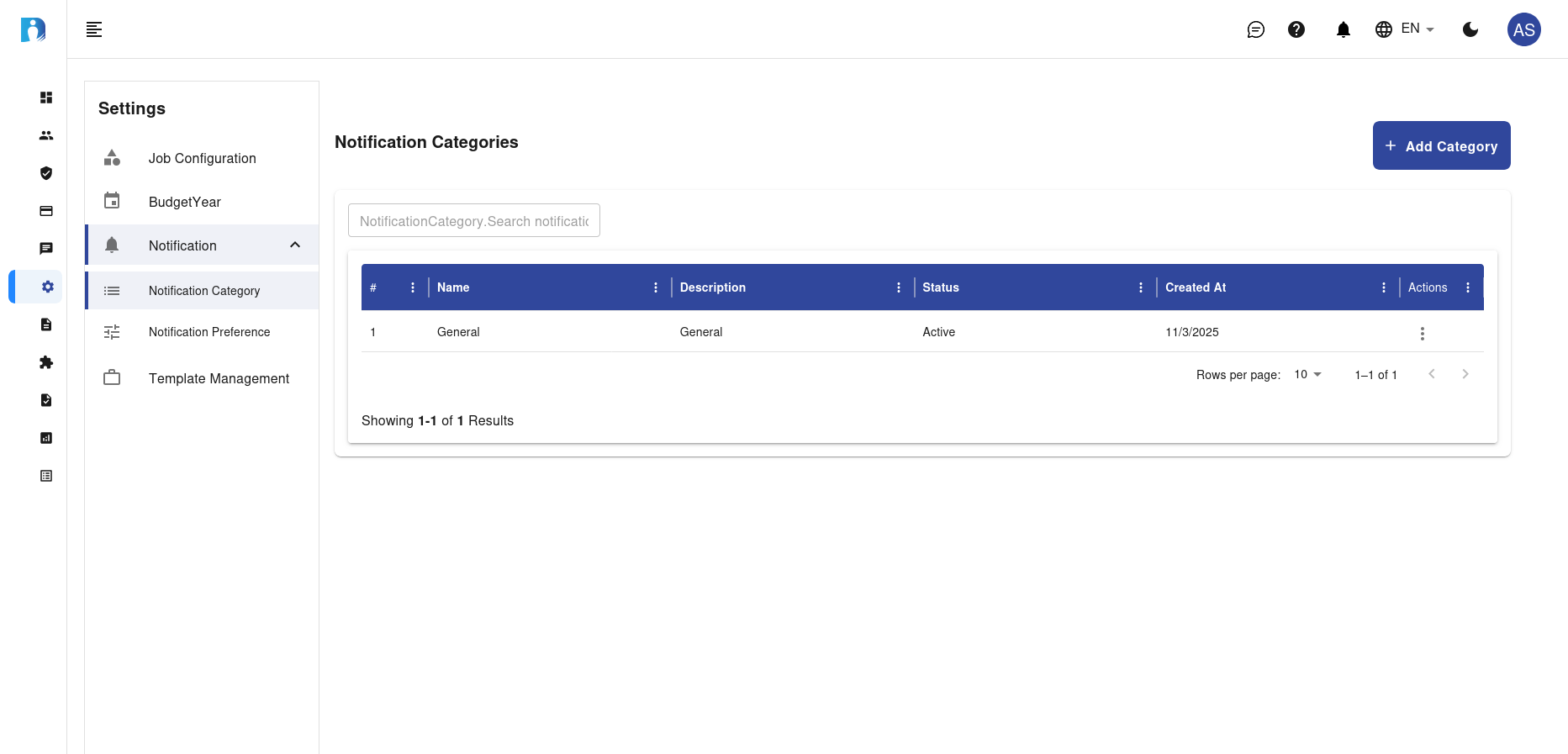The image size is (1568, 754).
Task: Toggle dark mode with the moon icon
Action: (1470, 30)
